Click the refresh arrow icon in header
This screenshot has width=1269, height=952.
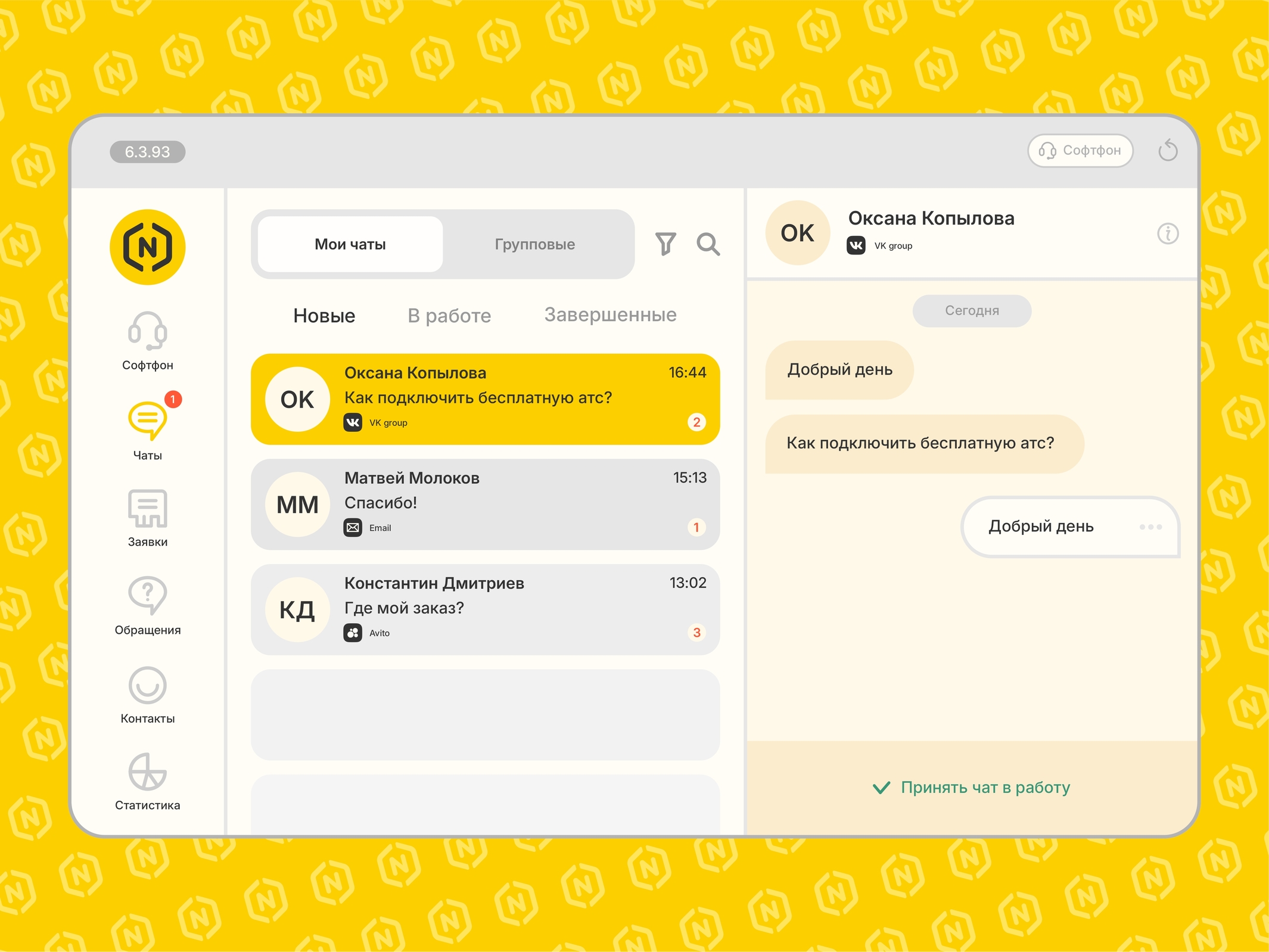[x=1168, y=150]
